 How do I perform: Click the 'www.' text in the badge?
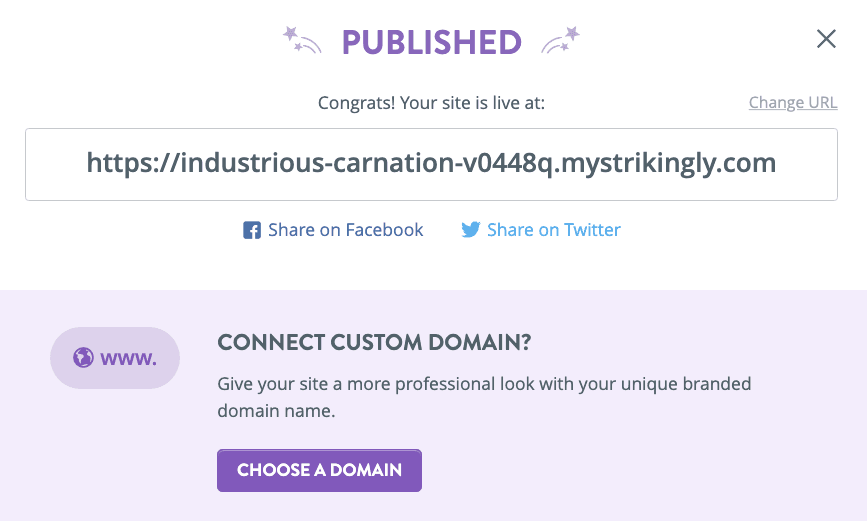(128, 357)
